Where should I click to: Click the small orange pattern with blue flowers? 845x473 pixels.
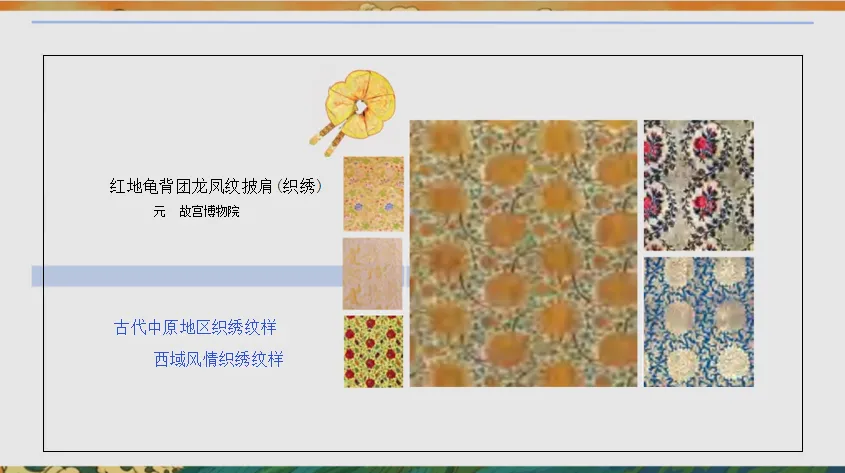373,194
